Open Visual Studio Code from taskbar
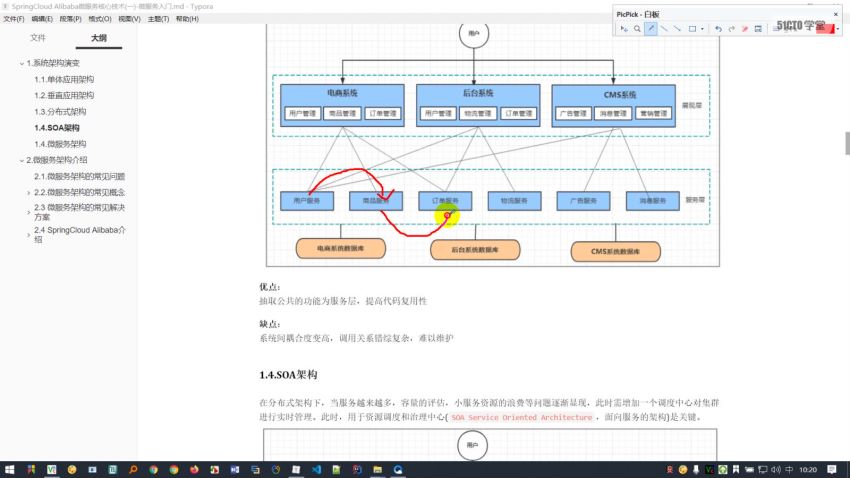Image resolution: width=850 pixels, height=478 pixels. pos(317,469)
